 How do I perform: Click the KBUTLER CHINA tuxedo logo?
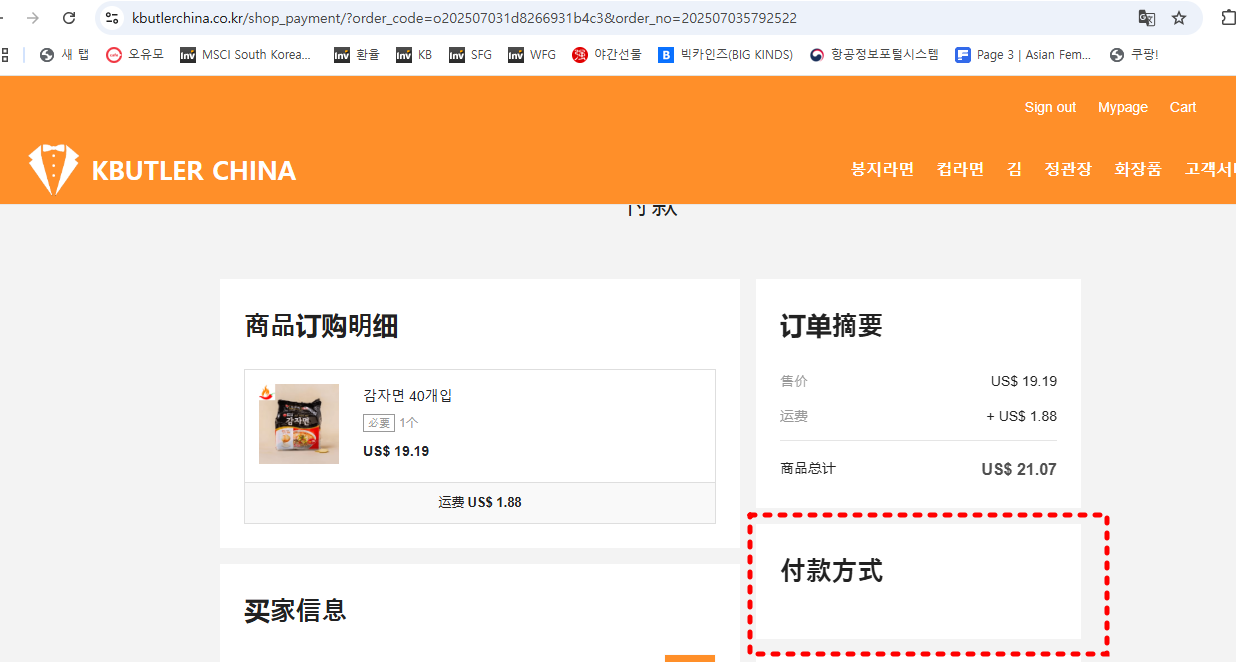tap(53, 169)
